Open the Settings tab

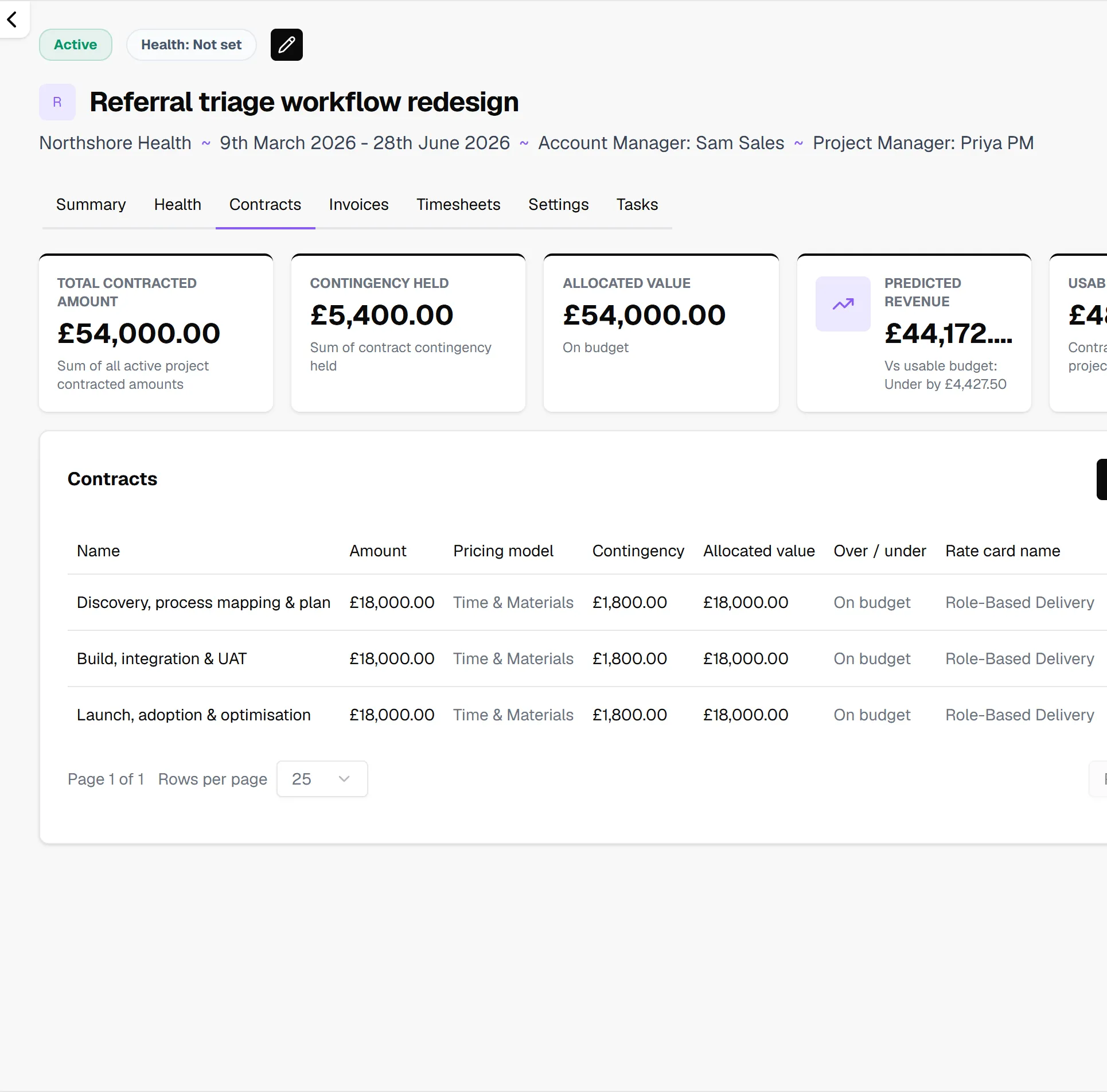click(559, 205)
